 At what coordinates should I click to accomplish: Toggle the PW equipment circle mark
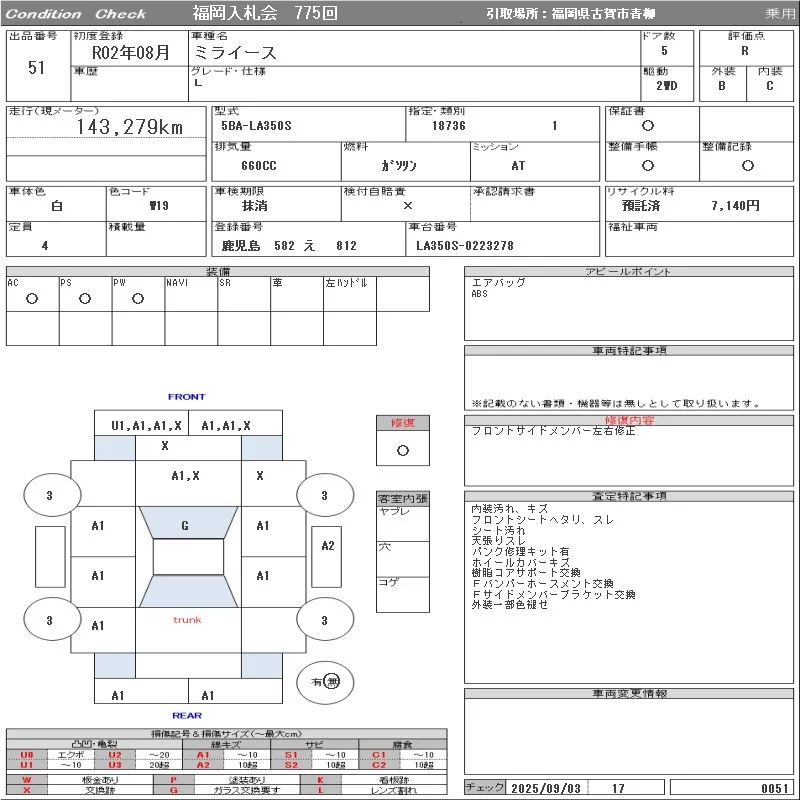point(137,299)
